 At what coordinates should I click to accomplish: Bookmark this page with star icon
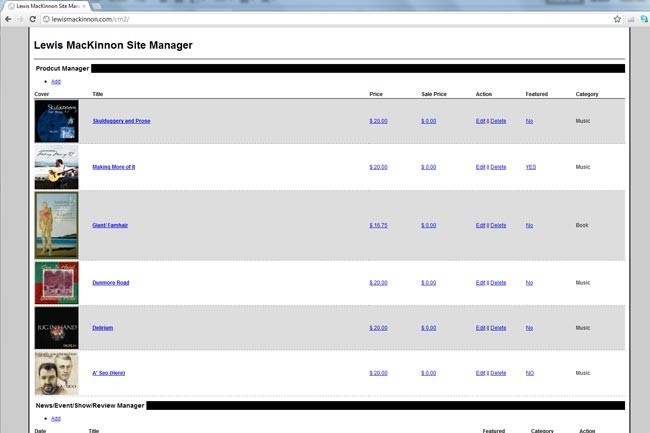617,19
